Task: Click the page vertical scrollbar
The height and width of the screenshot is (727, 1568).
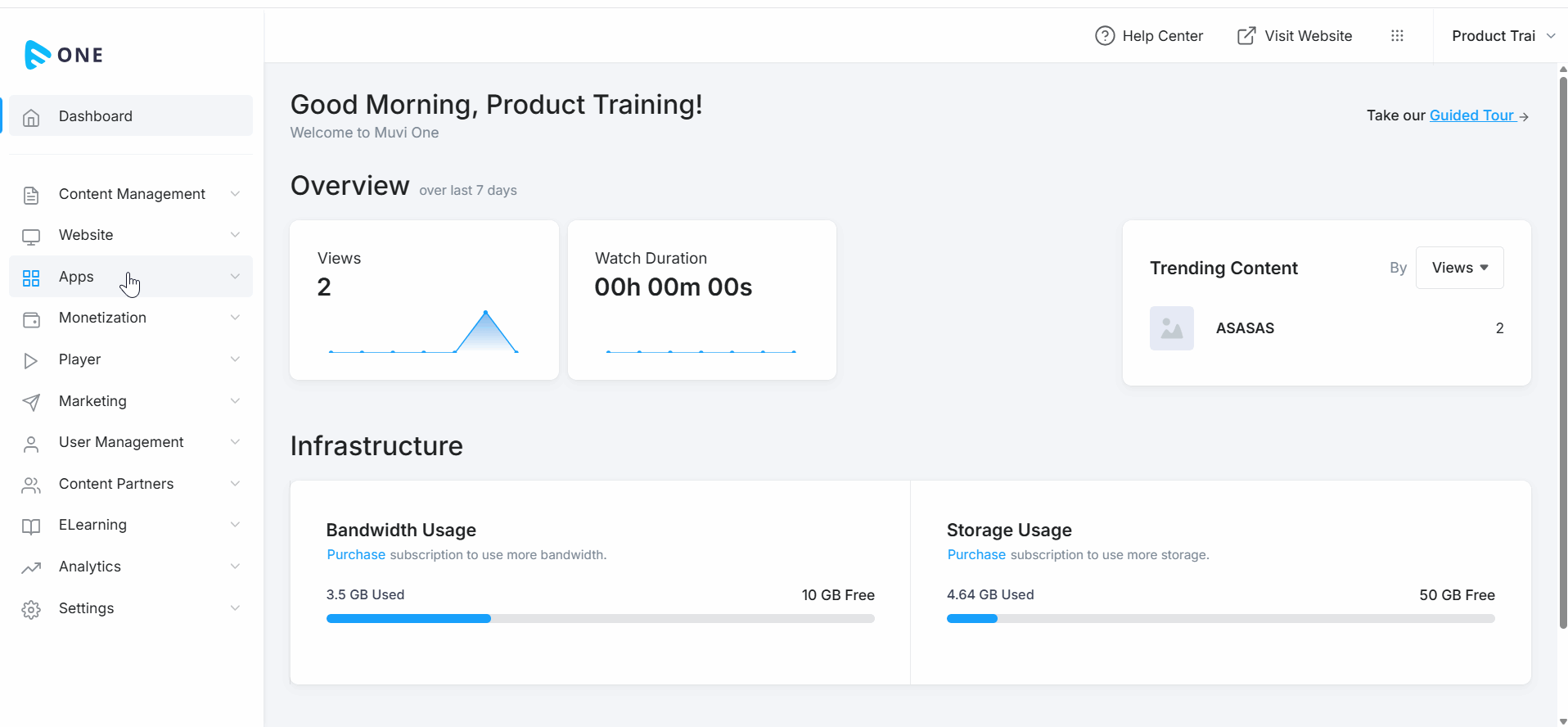Action: (1563, 352)
